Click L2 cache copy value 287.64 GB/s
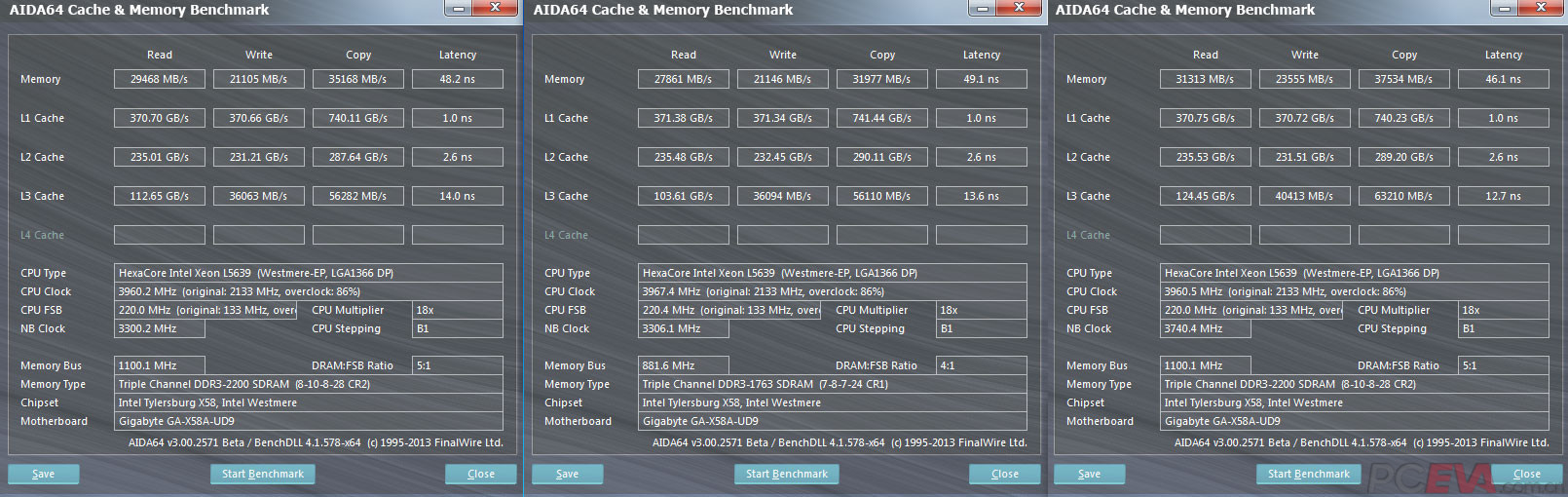This screenshot has height=497, width=1568. 358,157
